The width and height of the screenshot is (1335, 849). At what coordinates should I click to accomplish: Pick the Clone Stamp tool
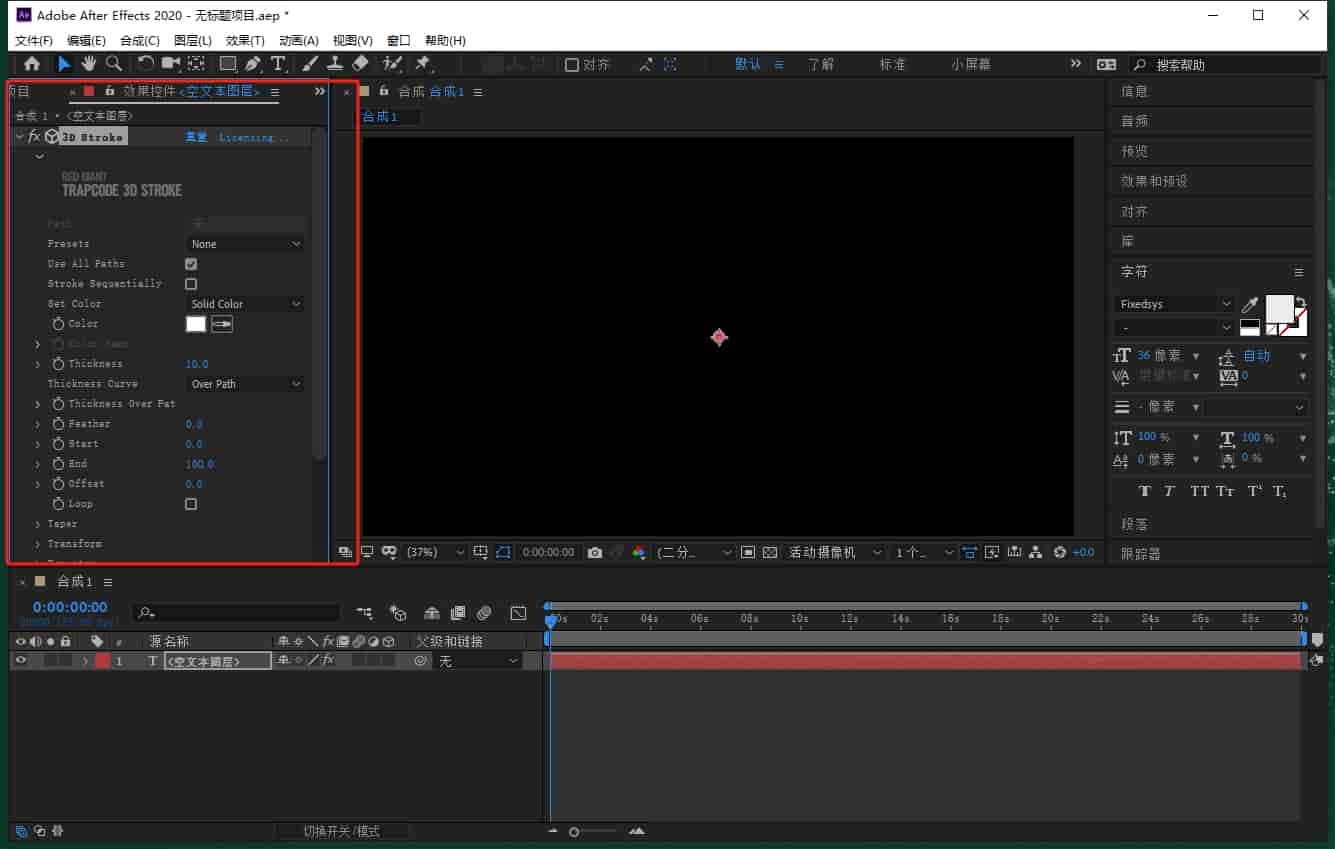pos(336,64)
